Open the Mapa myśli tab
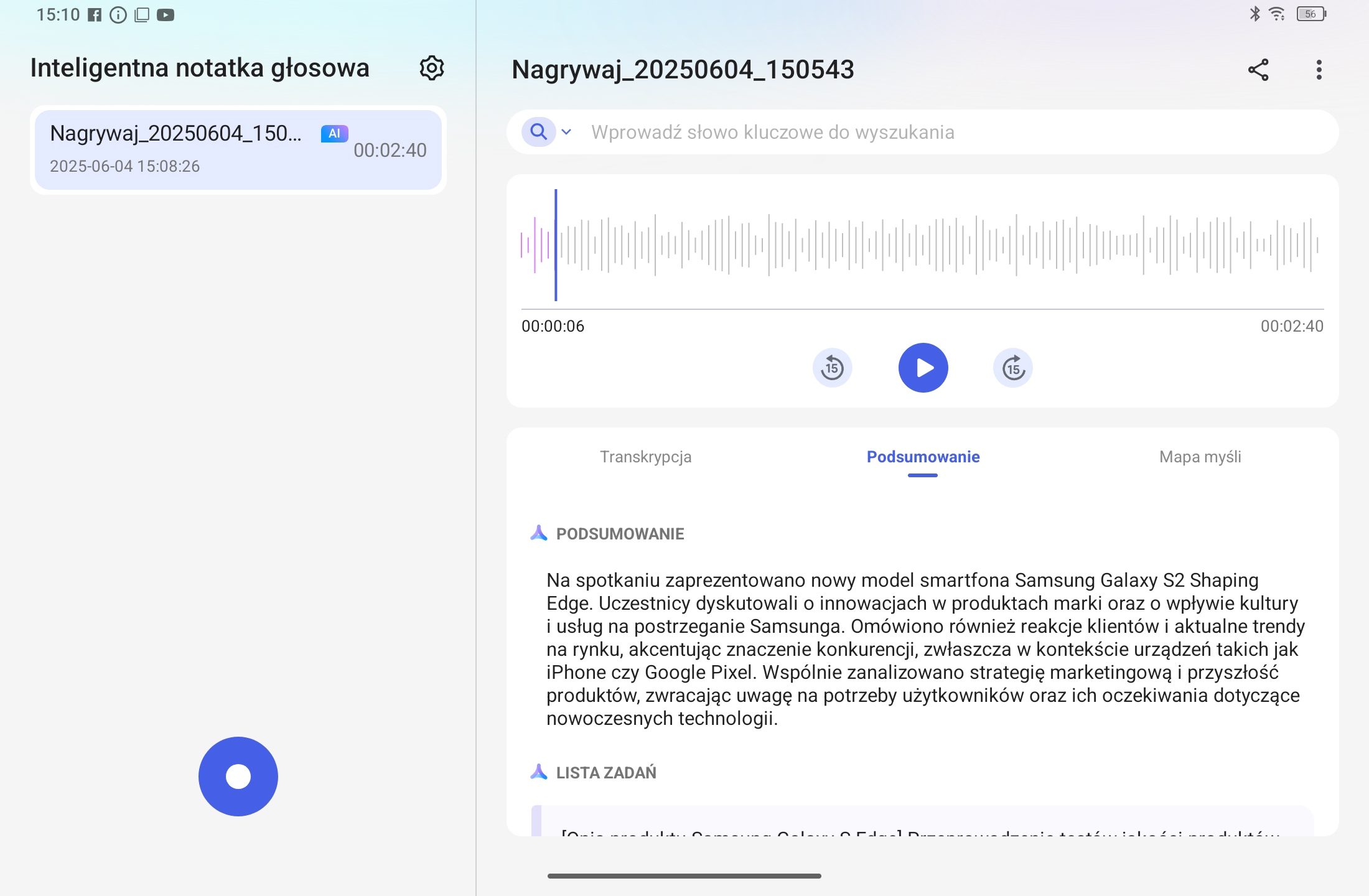The height and width of the screenshot is (896, 1369). point(1200,457)
